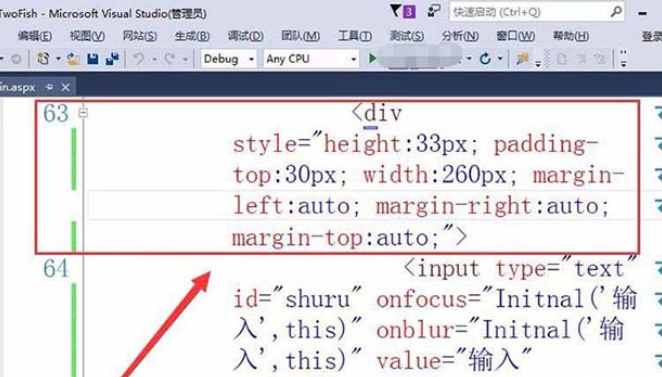Click the browser refresh icon
The width and height of the screenshot is (662, 377).
(485, 59)
